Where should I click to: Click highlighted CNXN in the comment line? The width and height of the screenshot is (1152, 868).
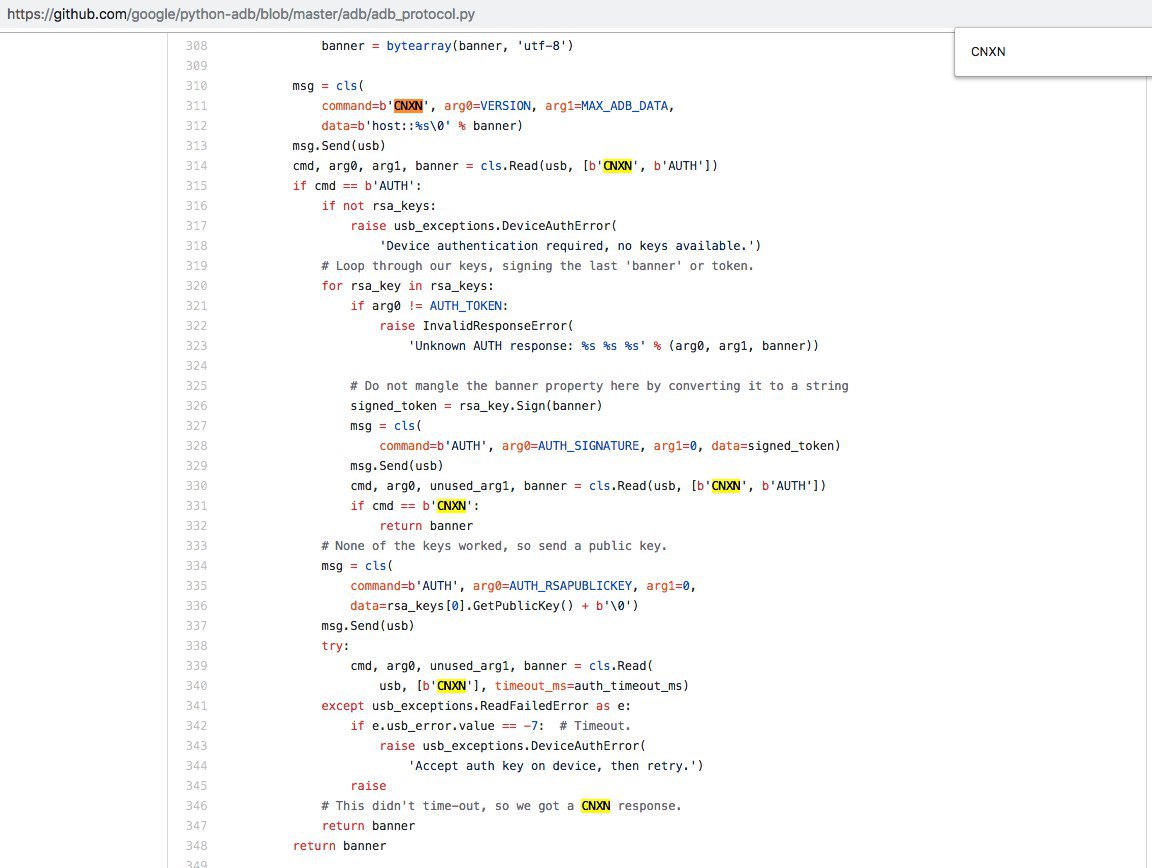coord(595,806)
